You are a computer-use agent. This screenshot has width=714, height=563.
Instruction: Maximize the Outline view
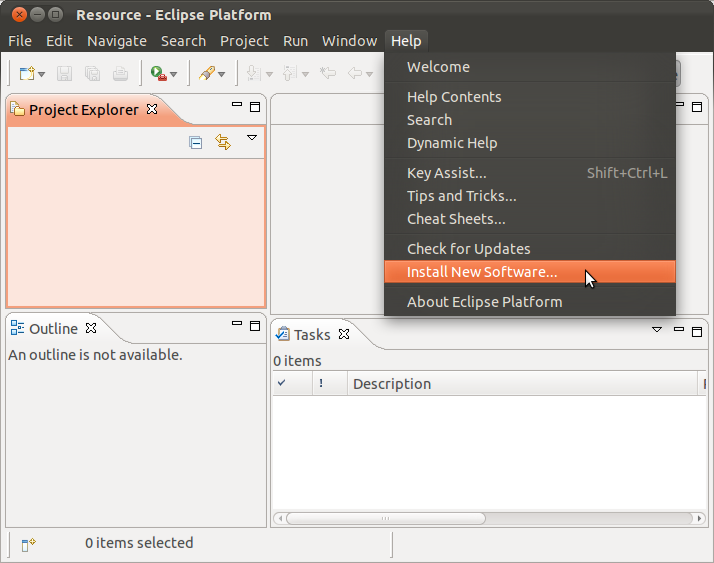[x=255, y=326]
